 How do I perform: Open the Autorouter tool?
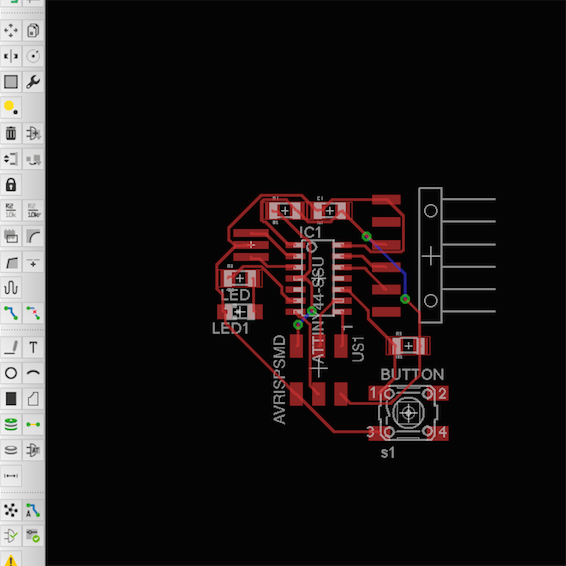(33, 510)
